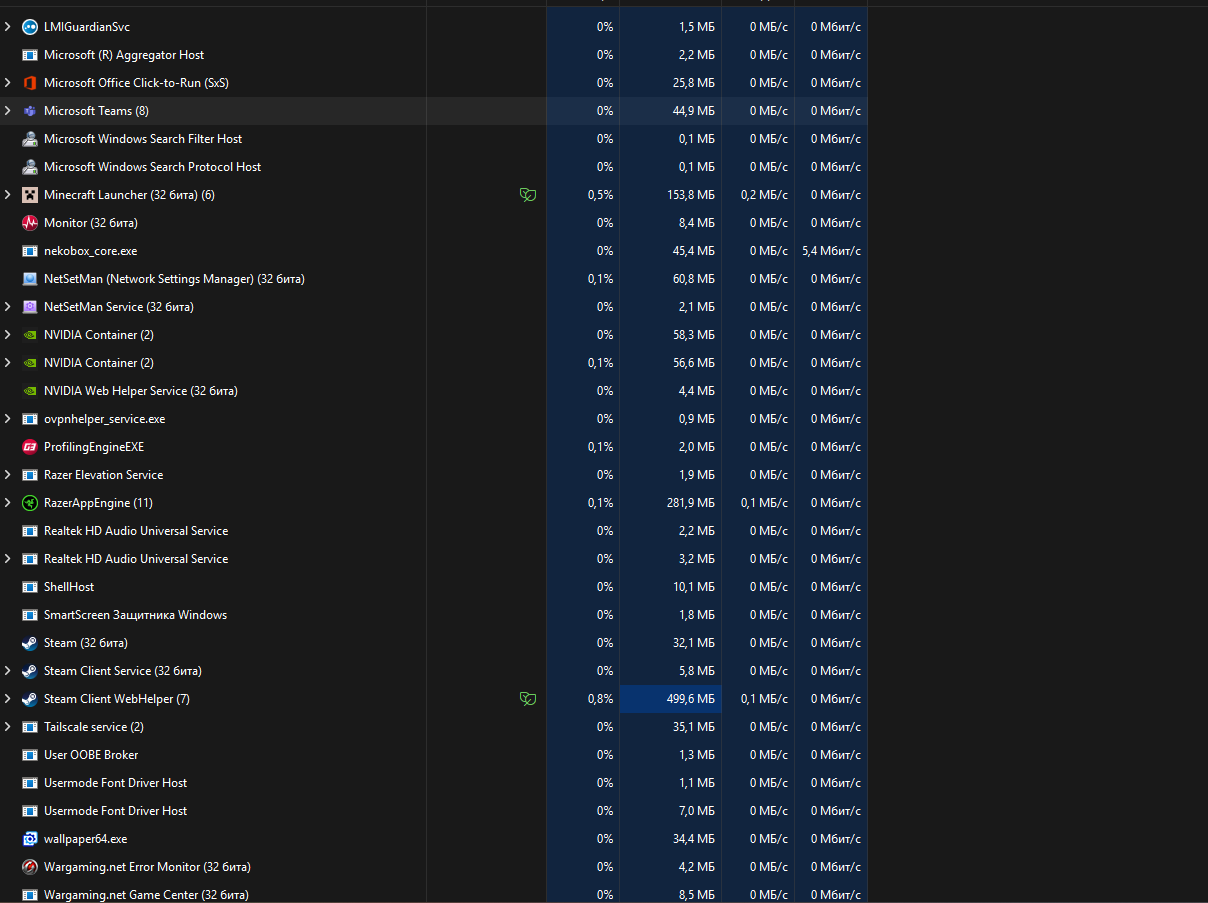Click the Microsoft Teams app icon
The height and width of the screenshot is (903, 1208).
click(30, 111)
